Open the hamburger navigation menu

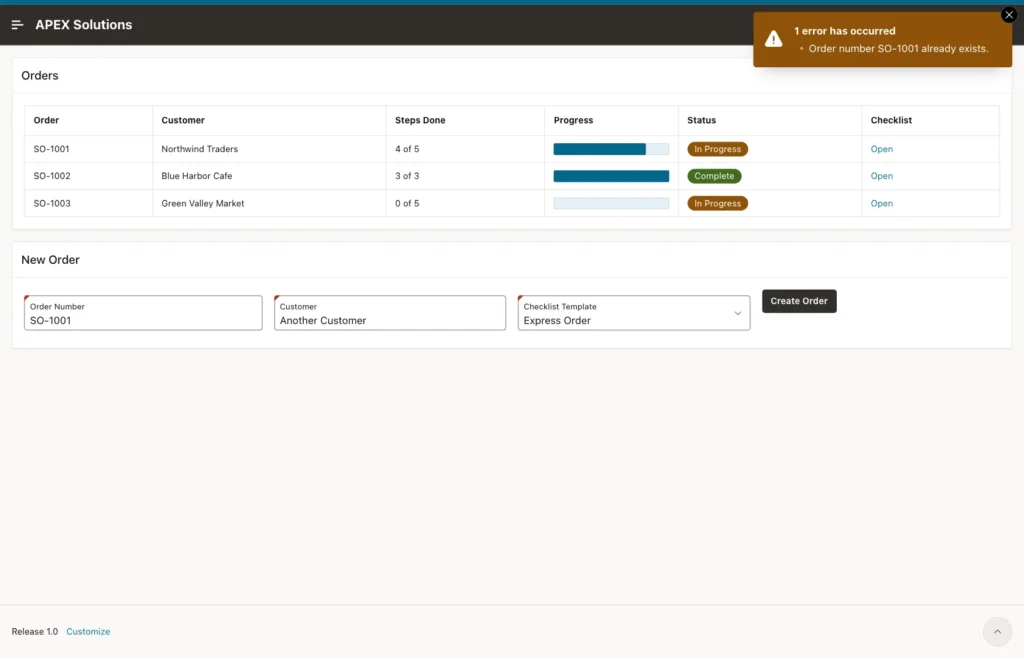pos(18,25)
